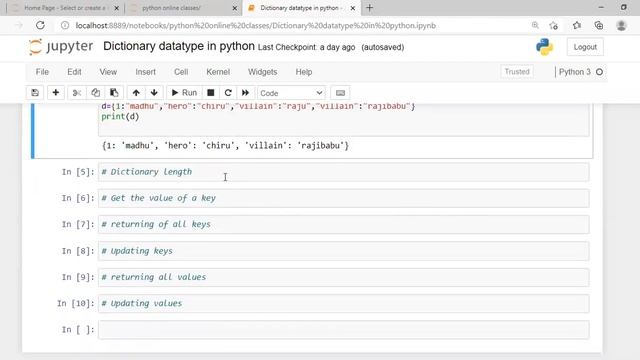Open the Edit menu

click(x=74, y=72)
